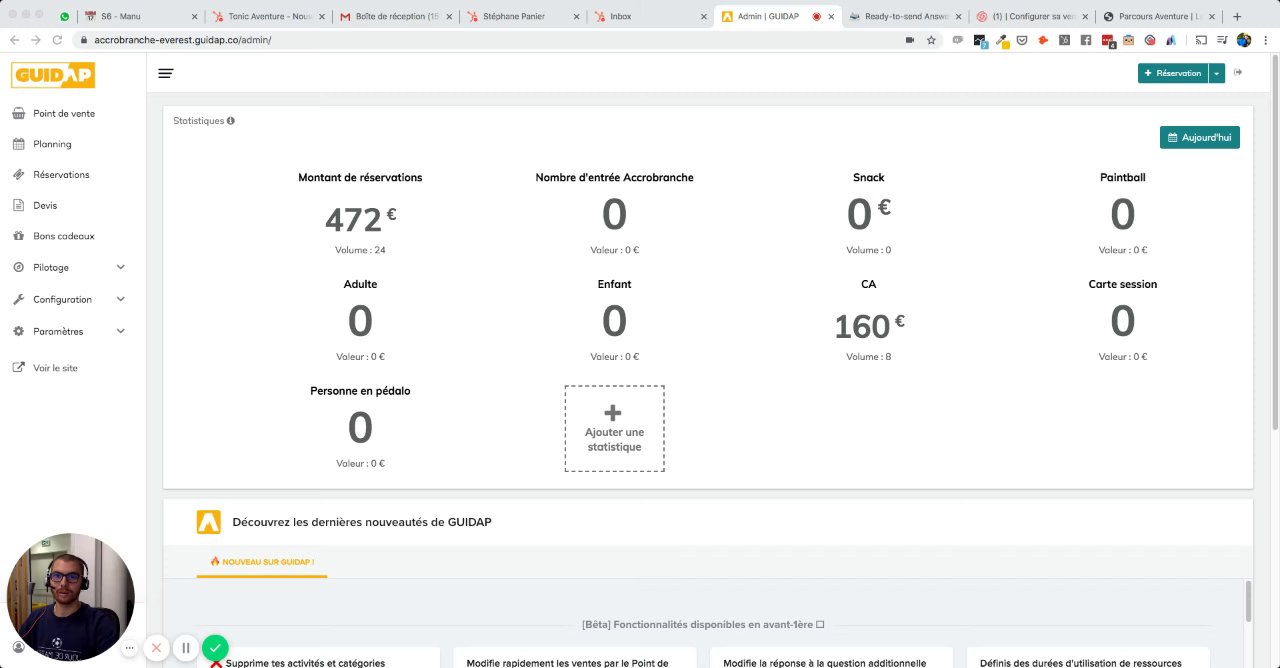Click Ajouter une statistique tile
This screenshot has width=1280, height=668.
click(x=614, y=428)
